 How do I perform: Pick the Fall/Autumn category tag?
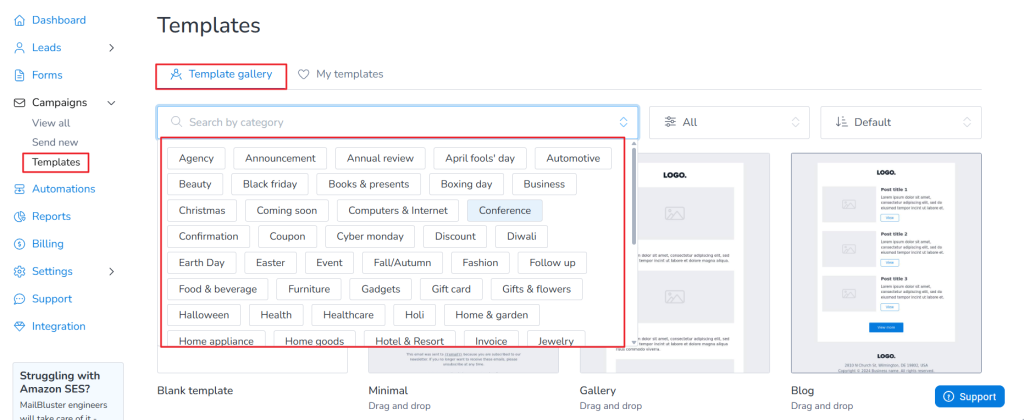[x=402, y=263]
